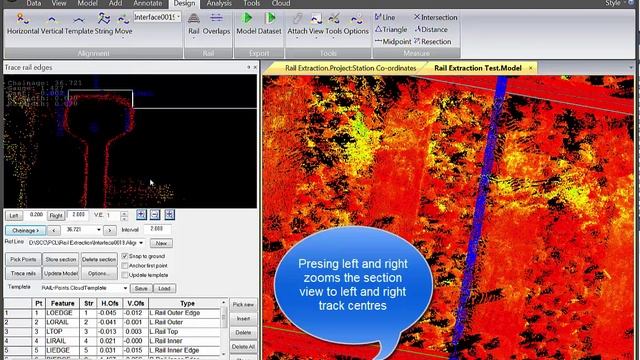The height and width of the screenshot is (360, 640).
Task: Switch to Station Co-ordinates project tab
Action: click(x=350, y=68)
